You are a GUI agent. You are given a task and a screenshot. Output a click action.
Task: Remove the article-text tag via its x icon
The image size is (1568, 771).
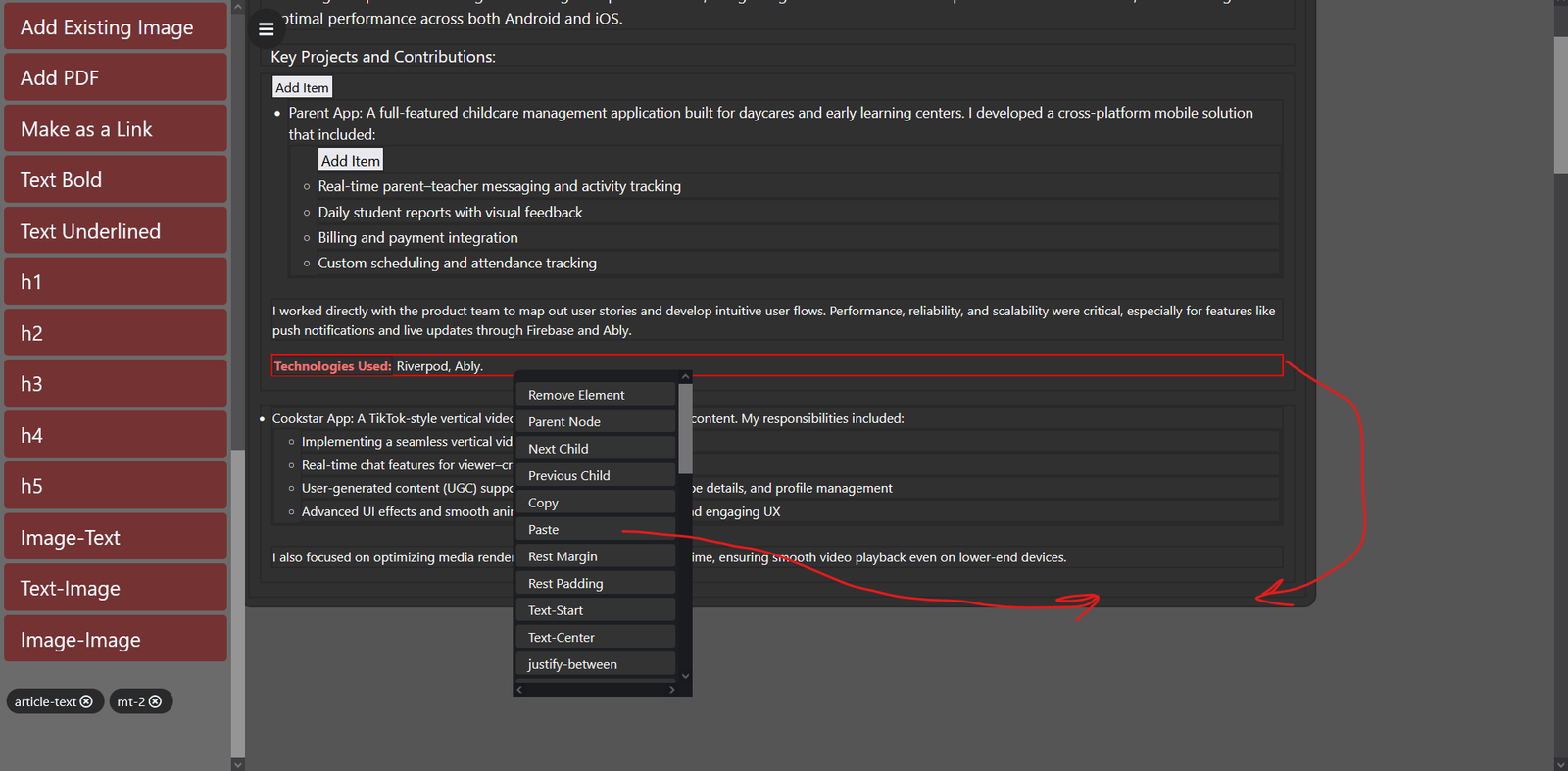coord(87,701)
